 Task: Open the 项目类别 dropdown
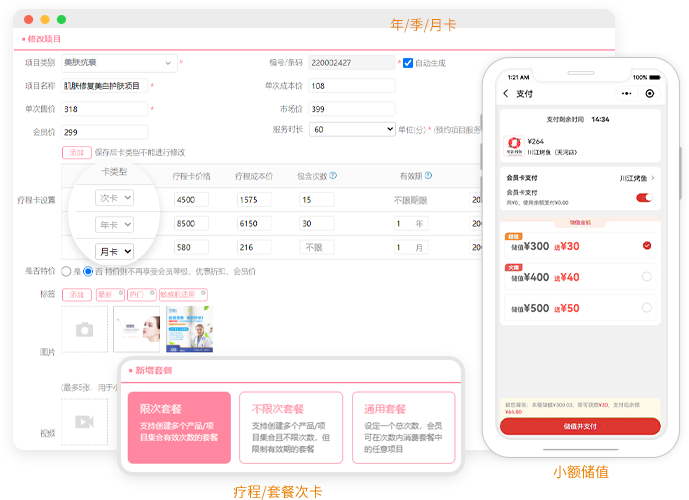(x=118, y=63)
